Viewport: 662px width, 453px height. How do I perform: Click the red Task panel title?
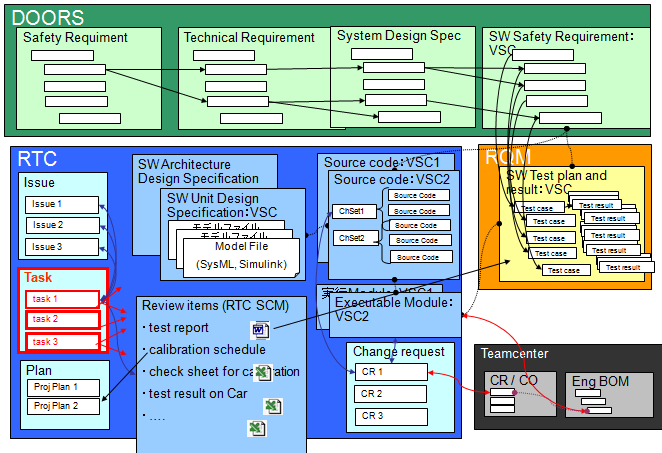coord(38,277)
